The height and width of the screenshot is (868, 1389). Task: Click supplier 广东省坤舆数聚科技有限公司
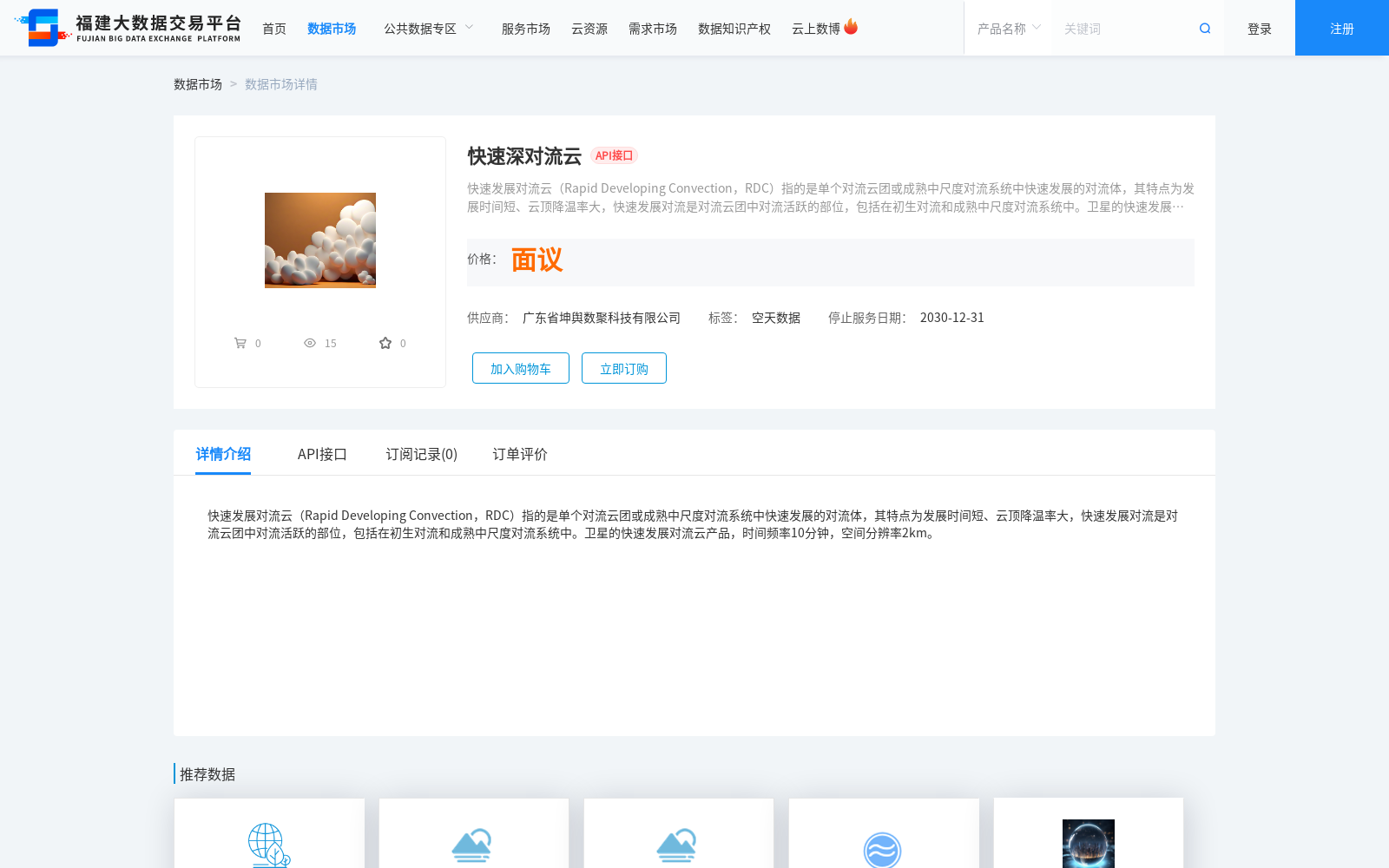(x=602, y=318)
